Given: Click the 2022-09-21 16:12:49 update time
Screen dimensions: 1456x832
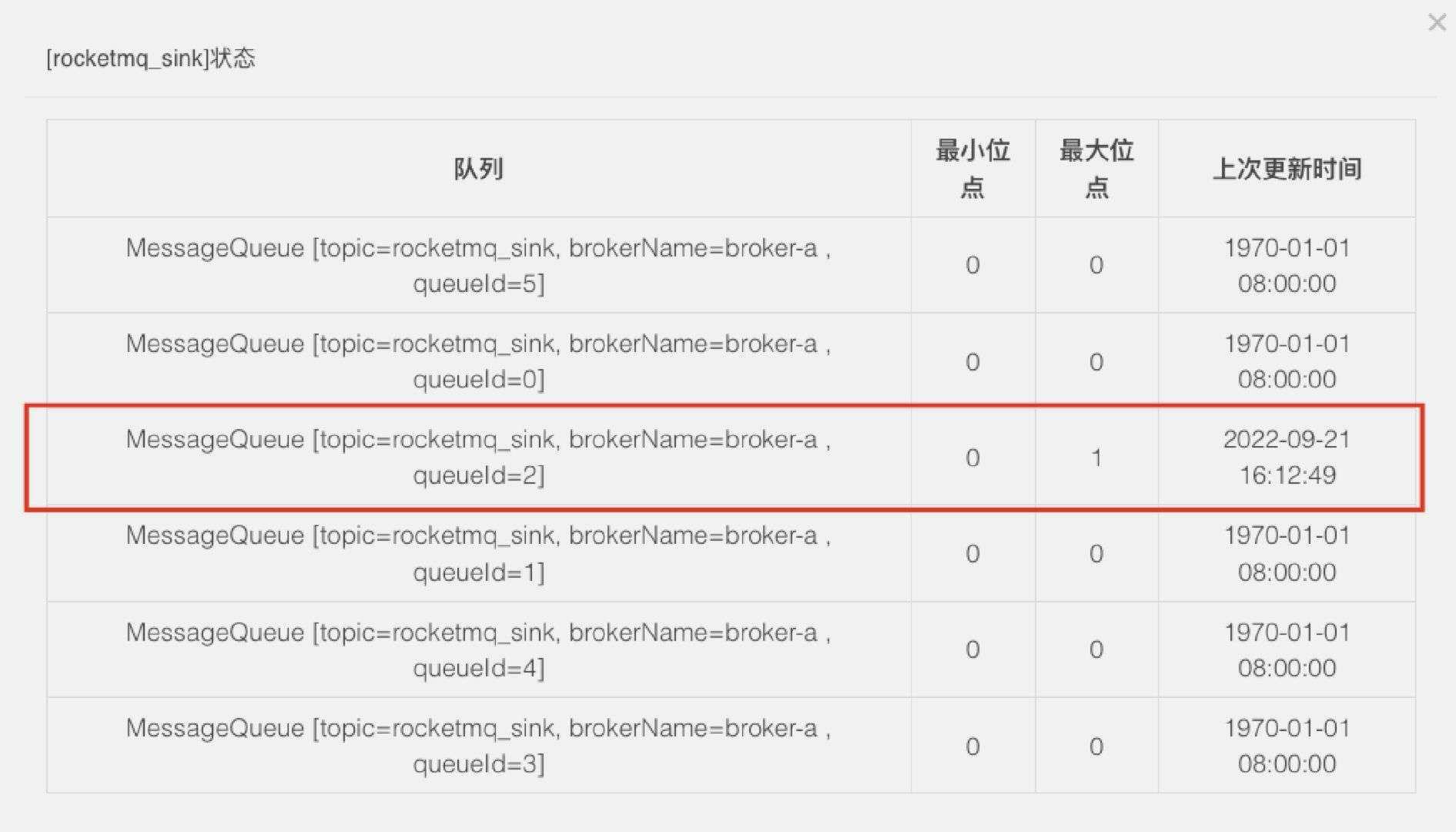Looking at the screenshot, I should [x=1287, y=457].
